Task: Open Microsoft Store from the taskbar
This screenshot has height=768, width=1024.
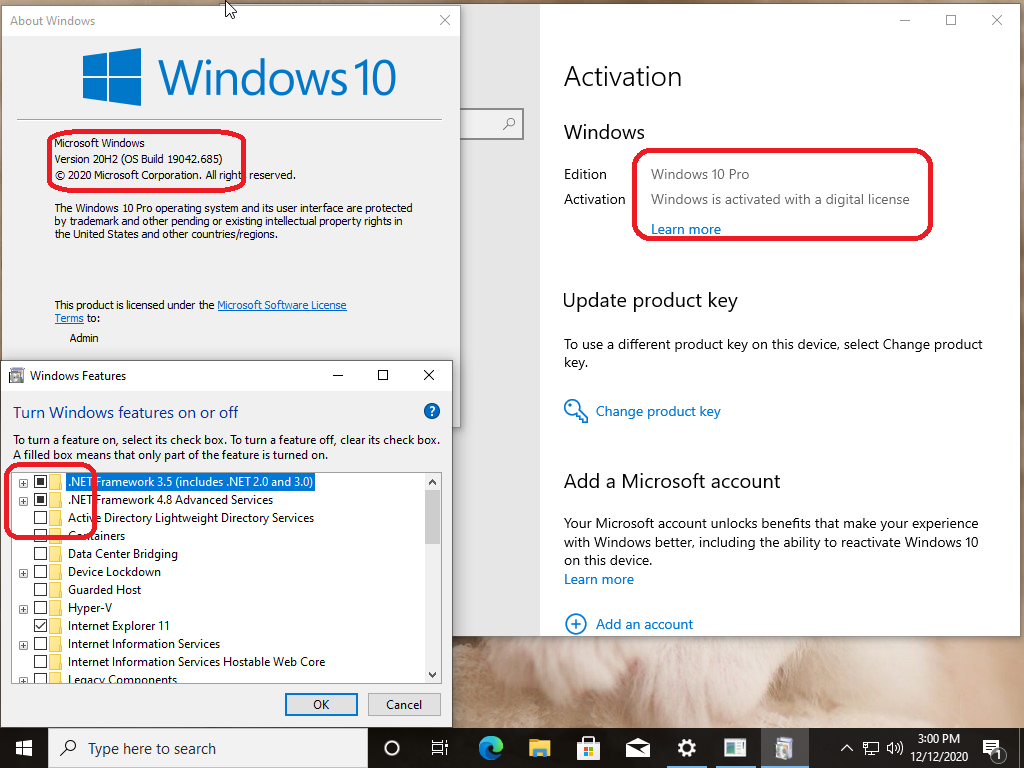Action: (x=588, y=748)
